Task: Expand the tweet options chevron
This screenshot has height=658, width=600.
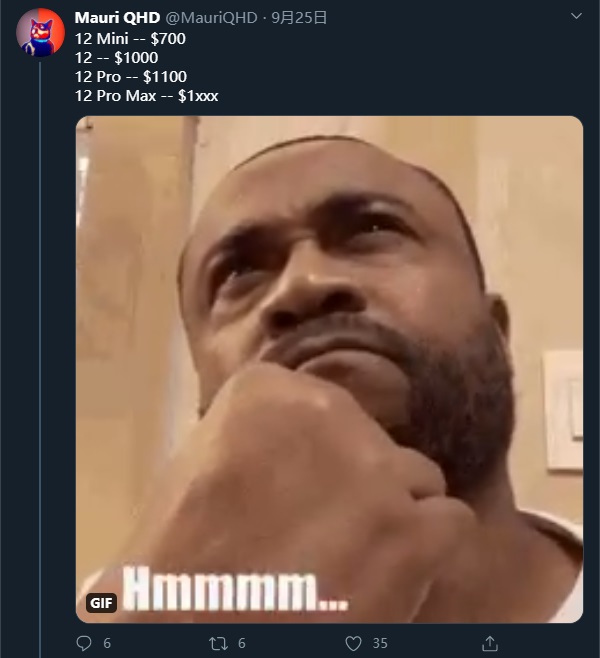Action: click(575, 17)
